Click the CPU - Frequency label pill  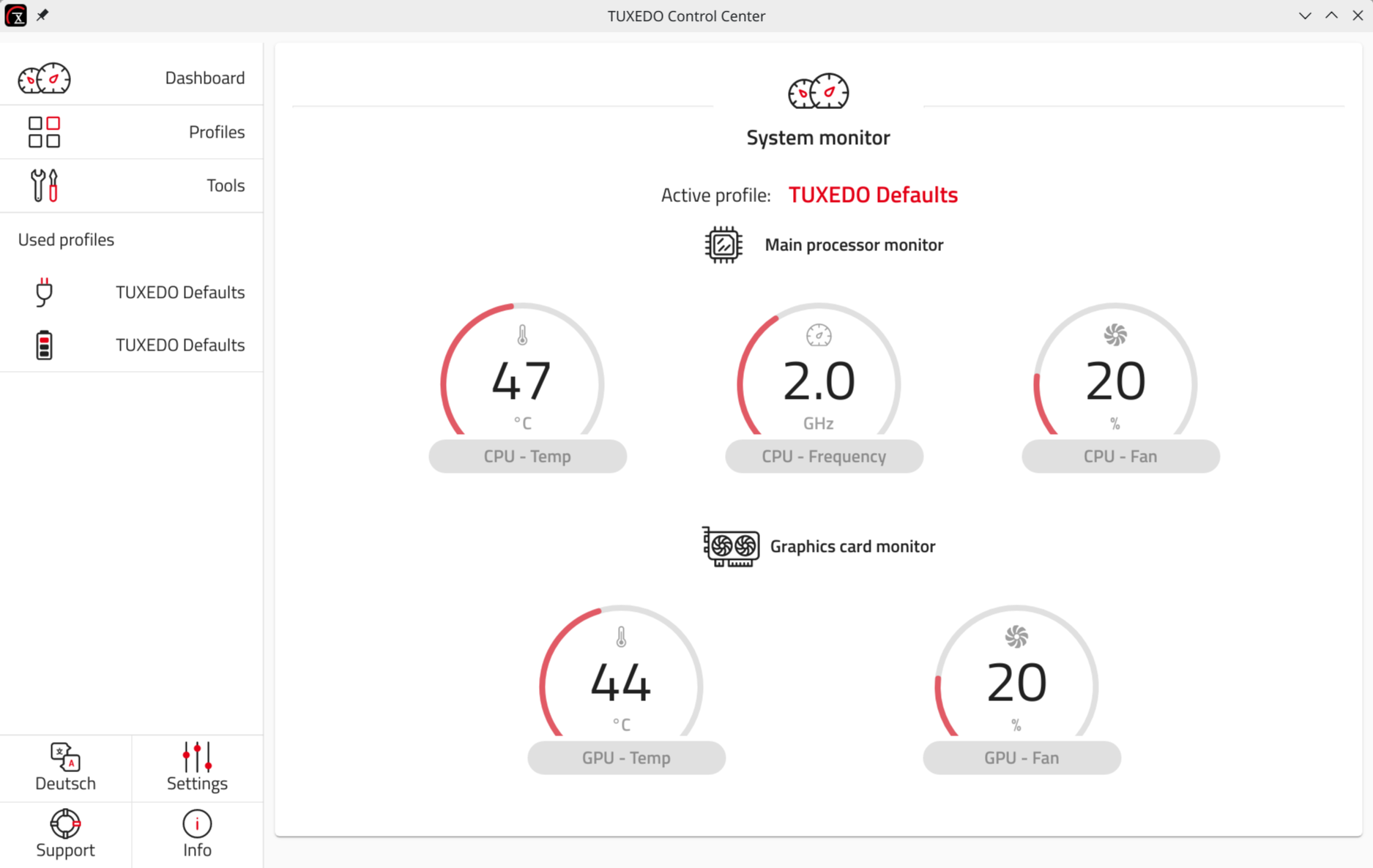tap(824, 456)
